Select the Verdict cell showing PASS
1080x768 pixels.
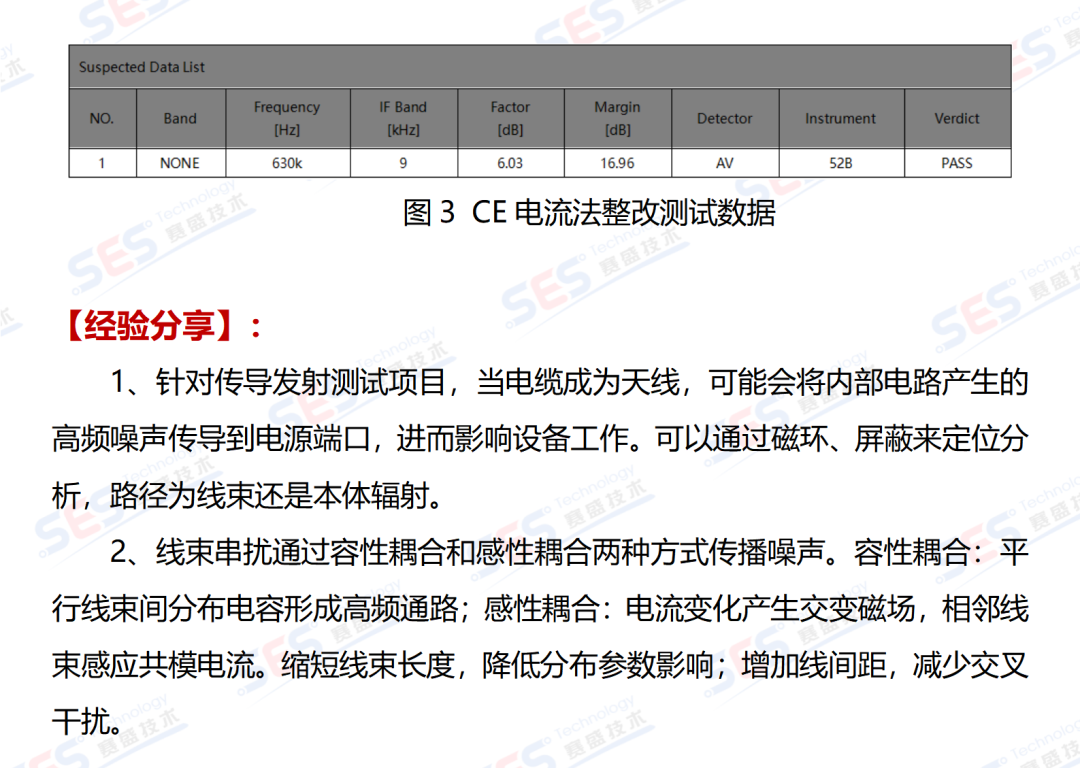[957, 163]
